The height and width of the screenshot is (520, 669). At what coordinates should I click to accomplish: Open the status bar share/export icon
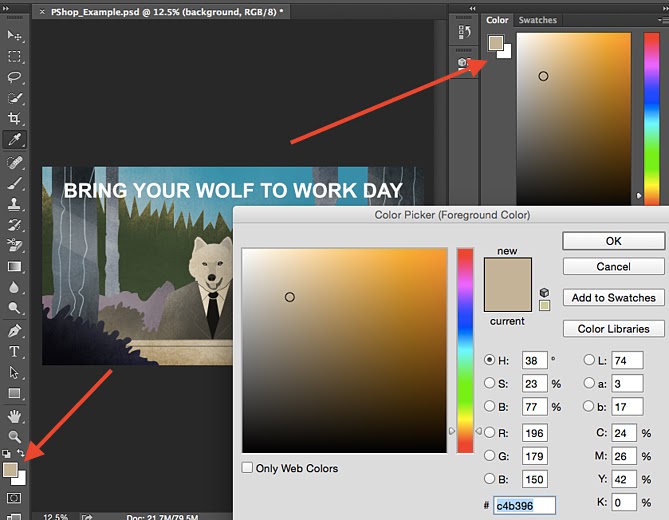[87, 517]
